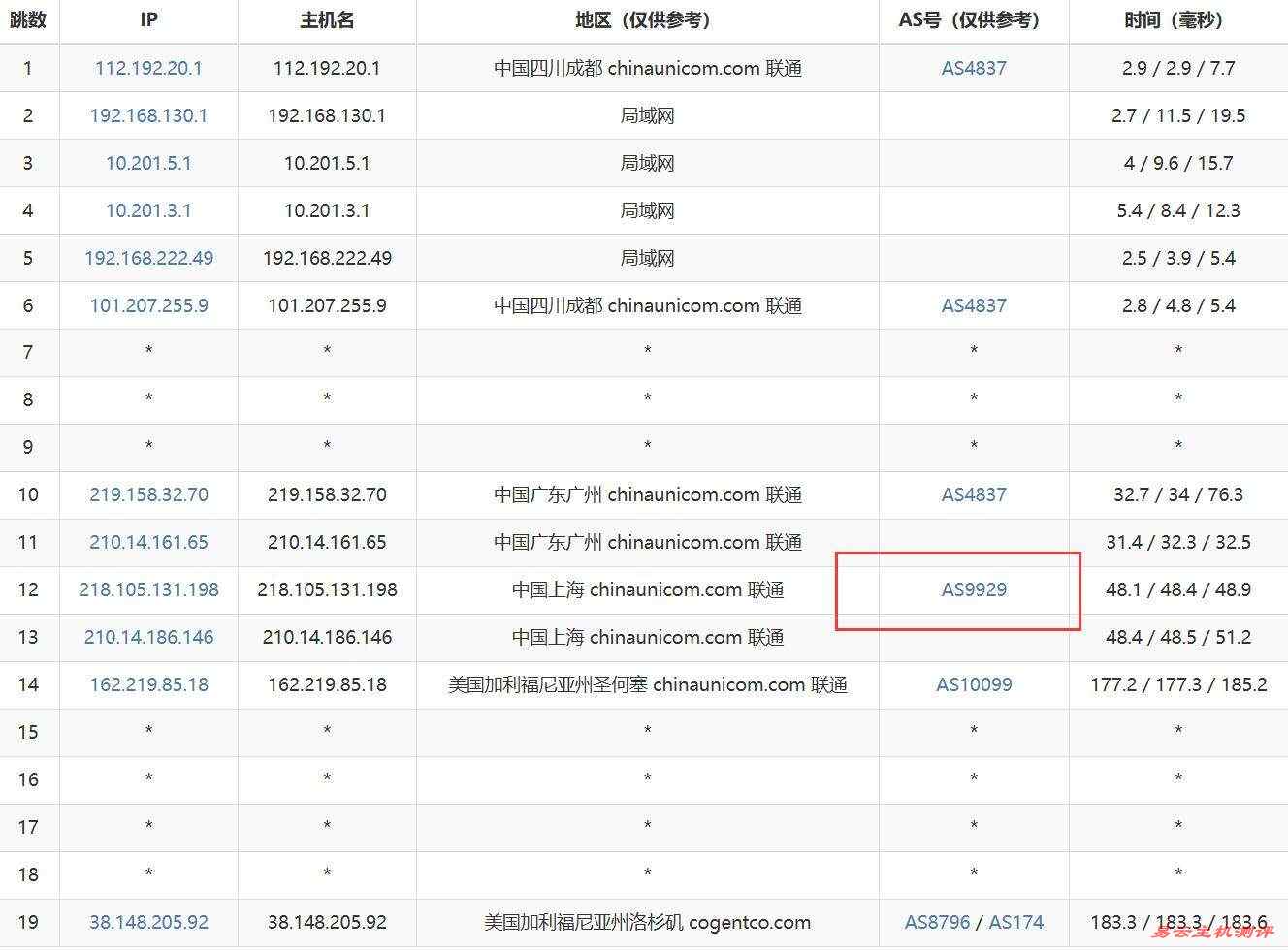
Task: Select the 10.201.5.1 link in hop 3
Action: click(x=148, y=163)
